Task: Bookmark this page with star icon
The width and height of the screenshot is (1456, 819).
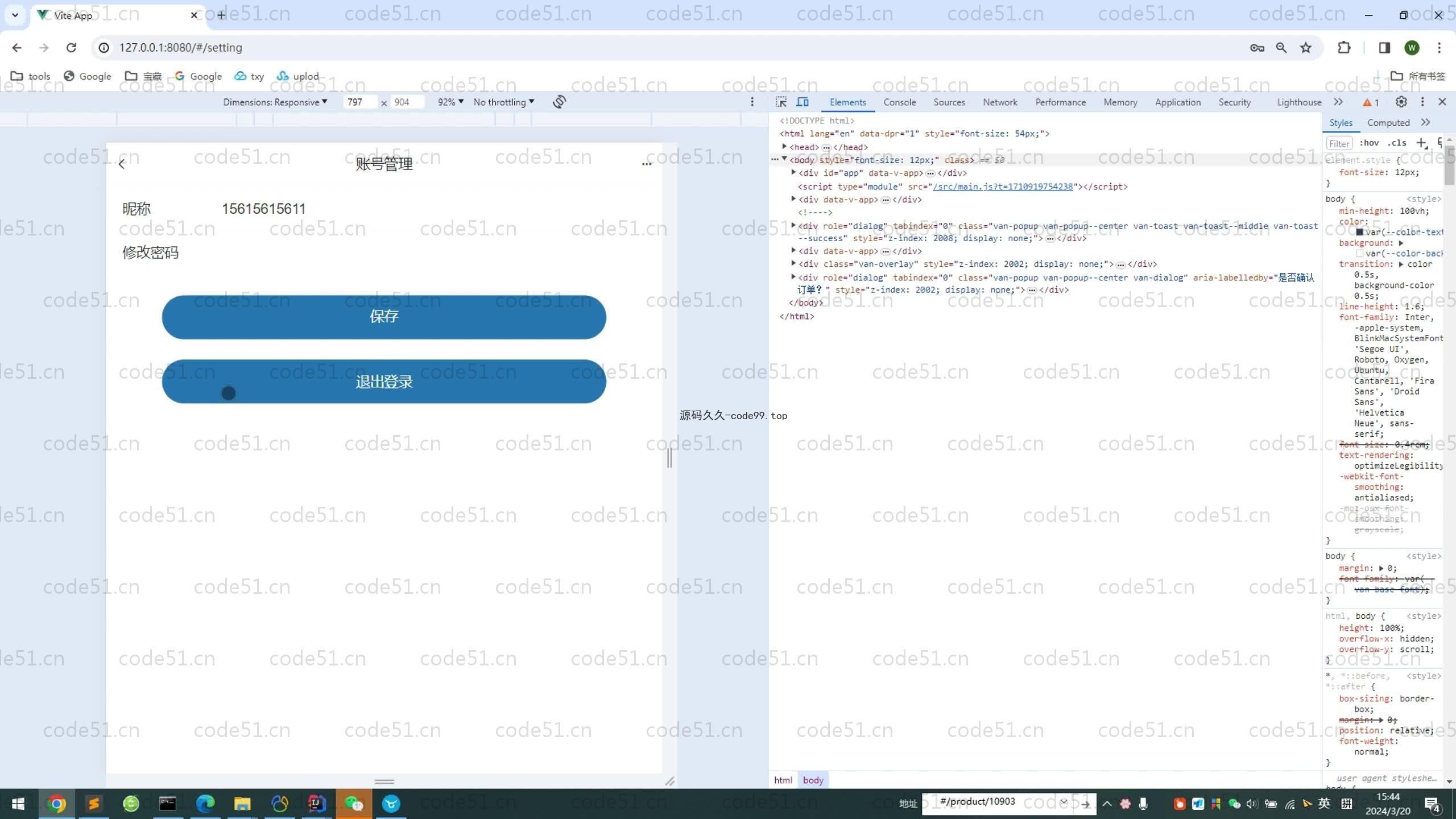Action: pyautogui.click(x=1306, y=48)
